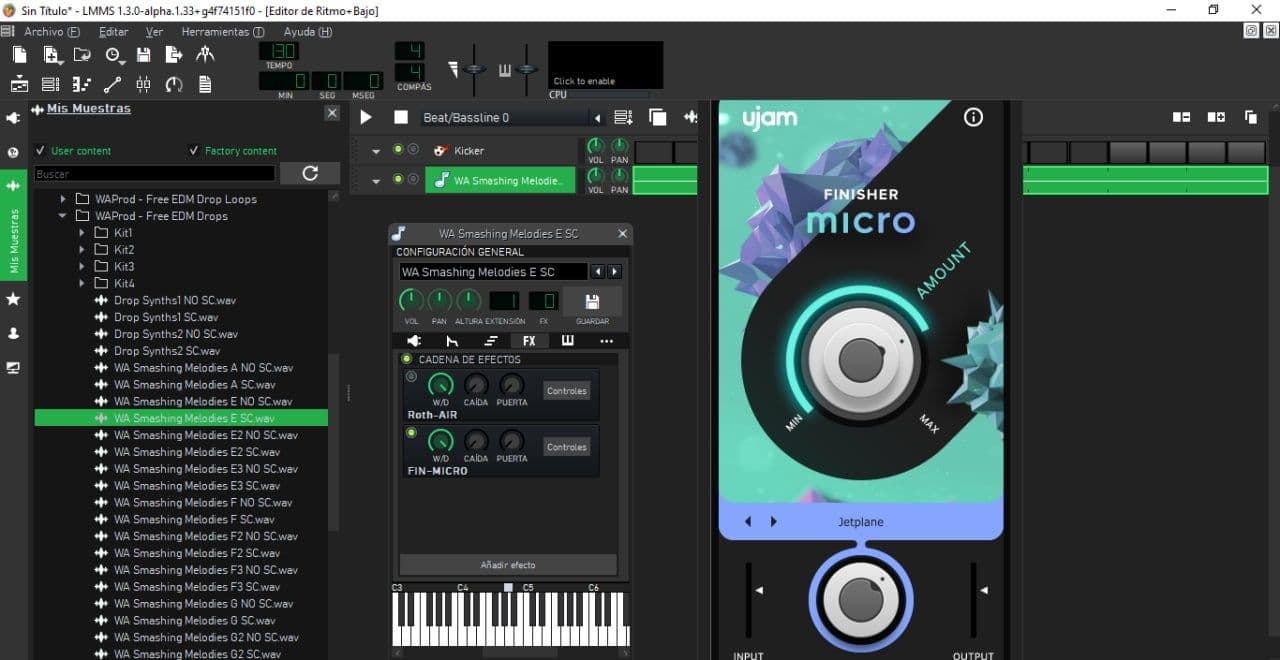Mute the WA Smashing Melodies track
Image resolution: width=1280 pixels, height=660 pixels.
398,179
